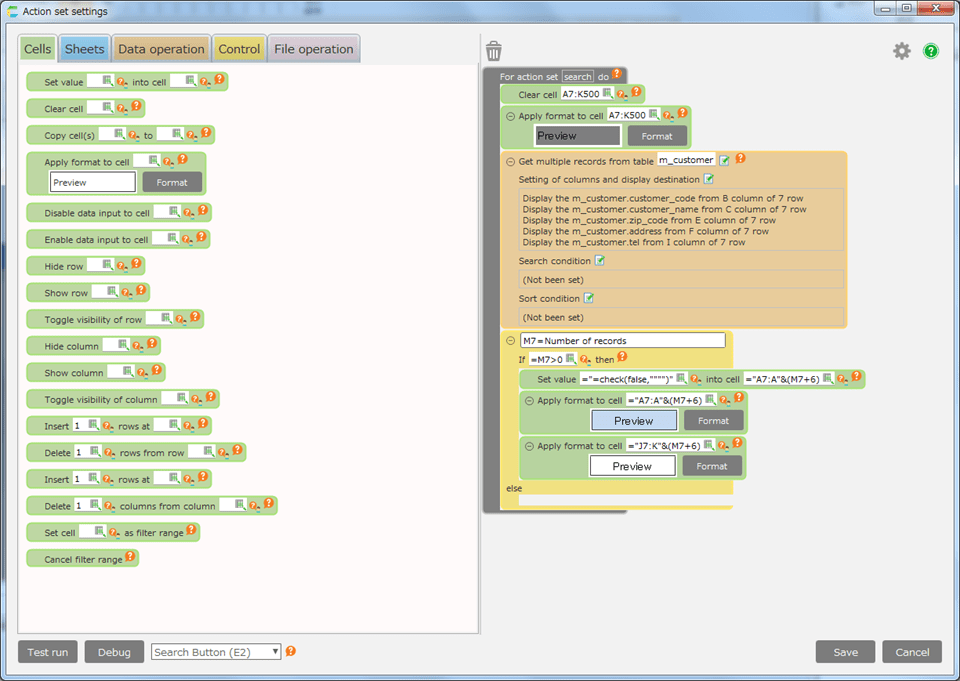Click the trash can delete icon
This screenshot has height=681, width=960.
tap(494, 51)
